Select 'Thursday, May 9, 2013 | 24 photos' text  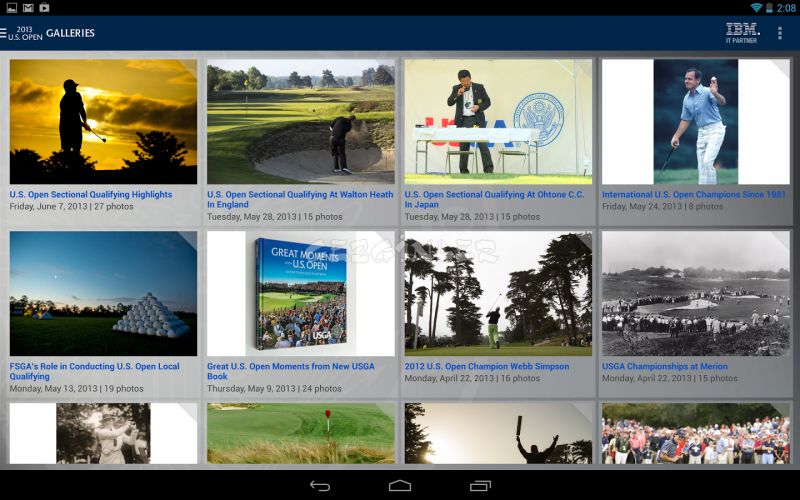coord(274,389)
